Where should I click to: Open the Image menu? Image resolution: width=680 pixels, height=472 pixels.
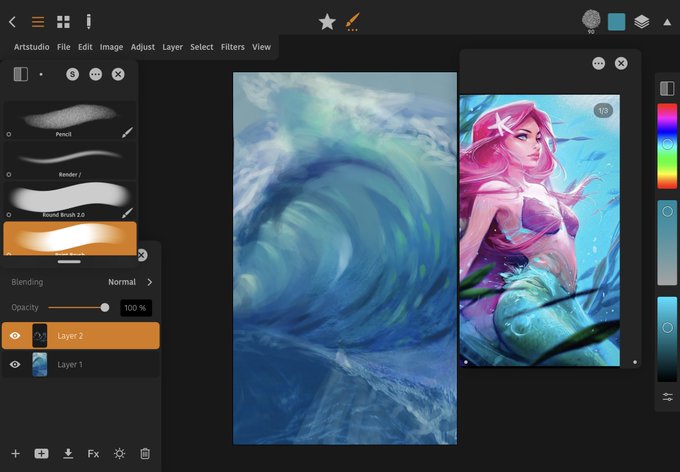(111, 47)
